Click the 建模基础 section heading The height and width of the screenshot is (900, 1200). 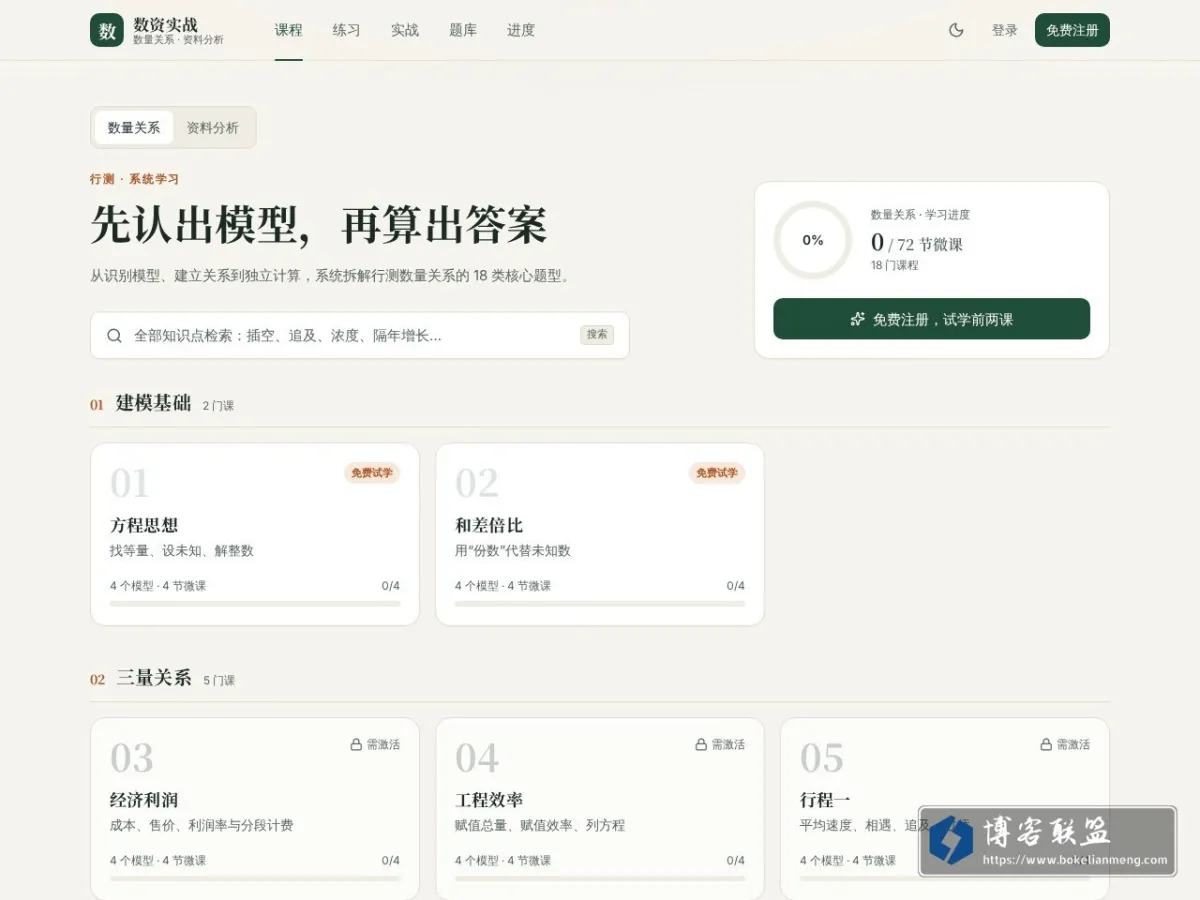[153, 403]
